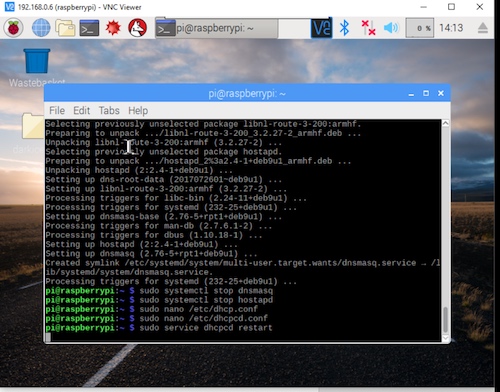Open the terminal Tabs menu
This screenshot has width=500, height=392.
tap(109, 110)
